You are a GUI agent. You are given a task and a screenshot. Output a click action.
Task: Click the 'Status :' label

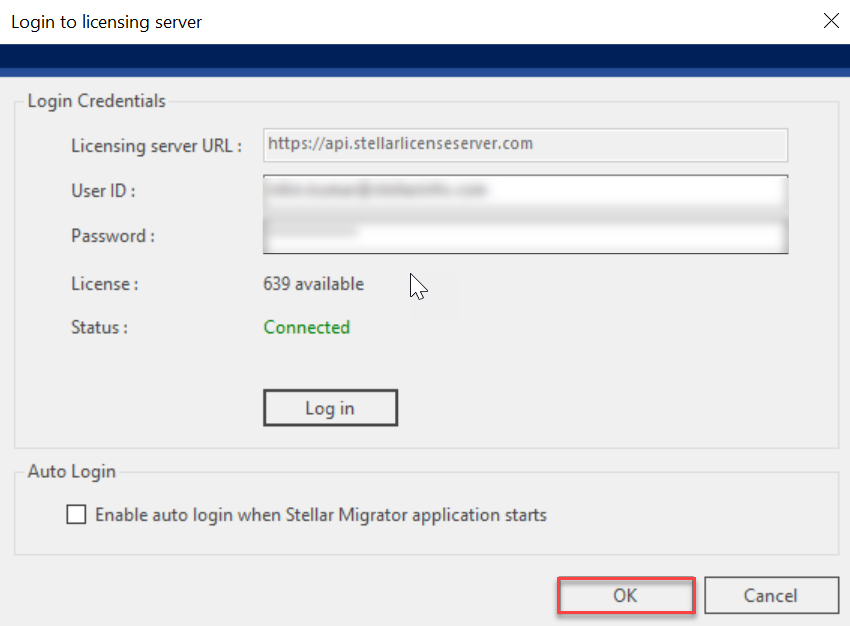tap(100, 327)
